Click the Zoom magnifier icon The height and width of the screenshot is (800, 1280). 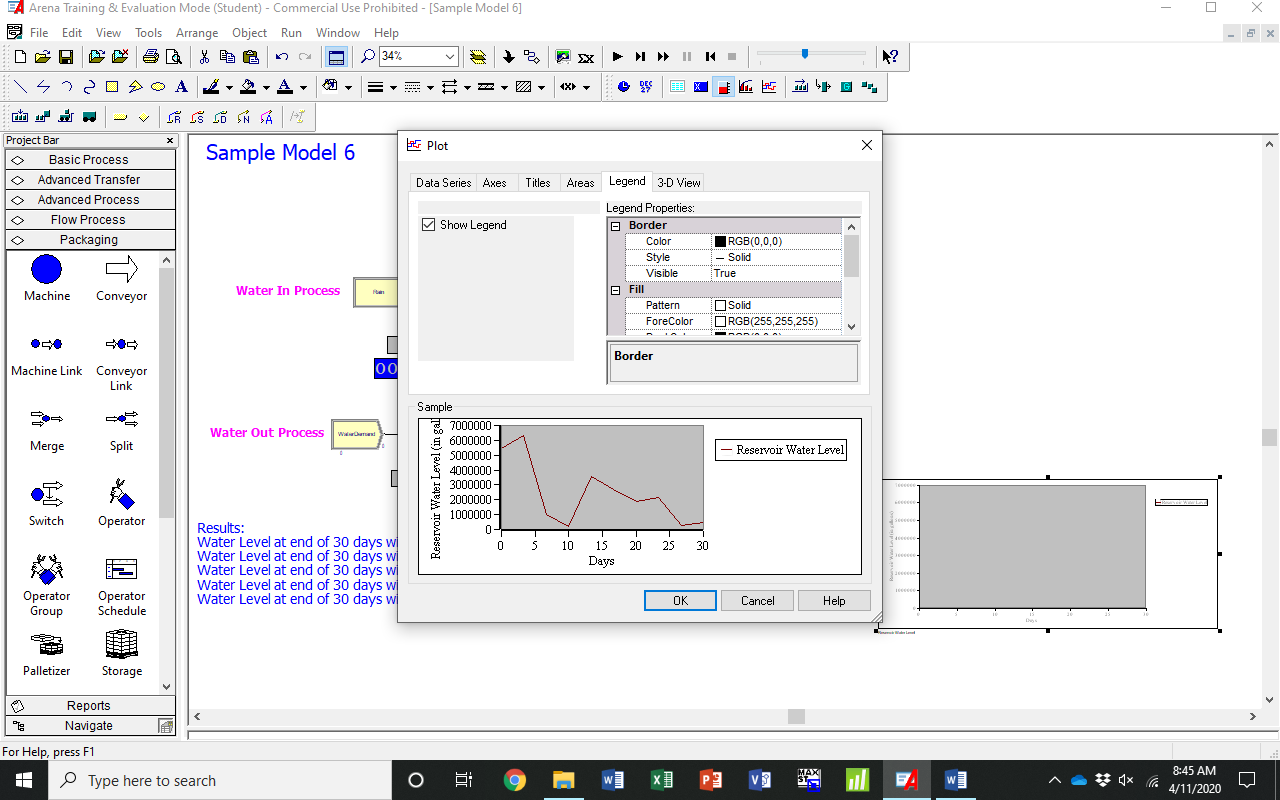click(x=368, y=57)
